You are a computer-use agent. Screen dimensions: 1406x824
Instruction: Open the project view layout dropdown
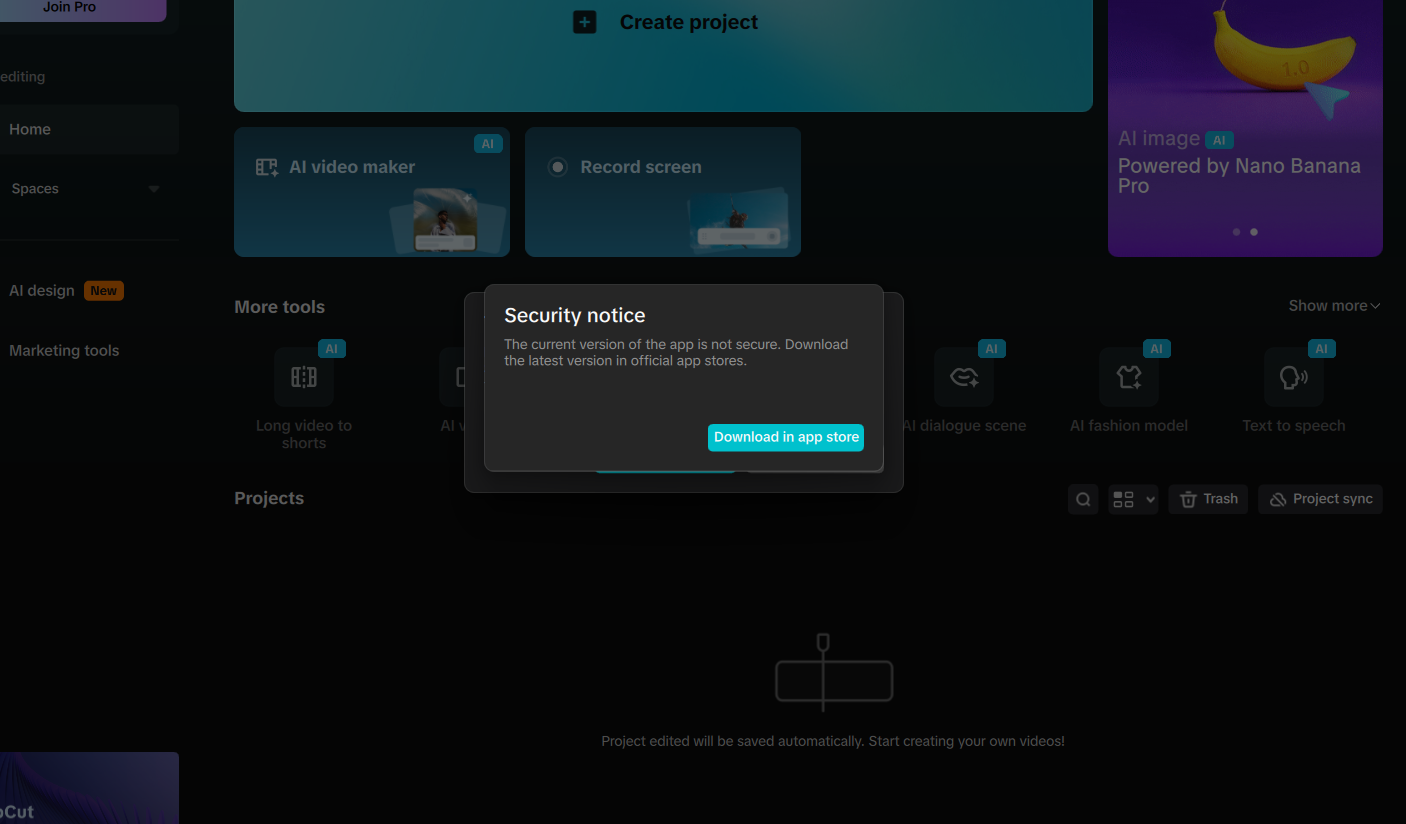point(1133,499)
